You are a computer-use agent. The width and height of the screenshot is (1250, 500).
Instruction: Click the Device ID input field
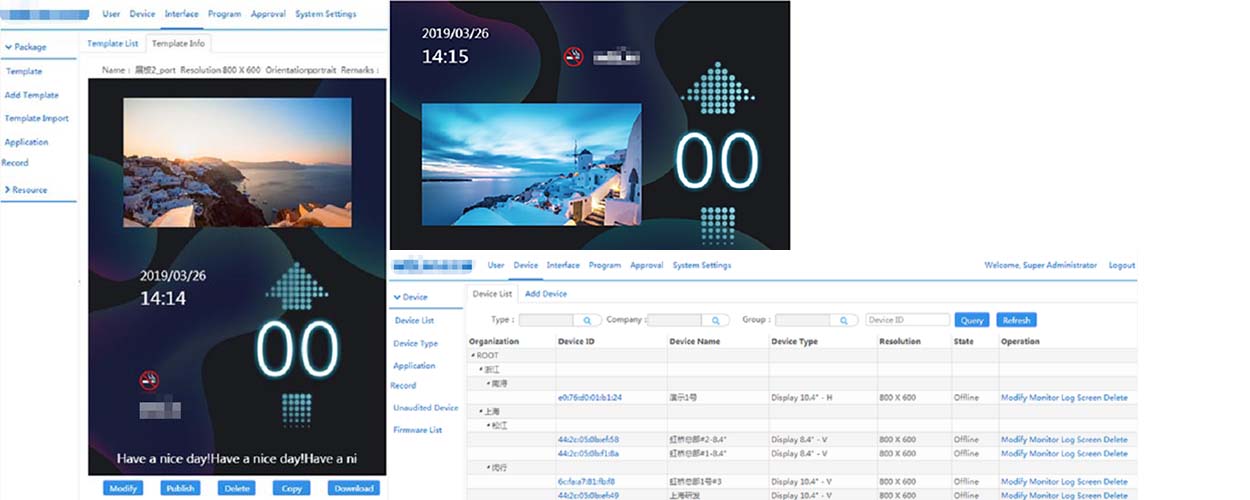907,320
